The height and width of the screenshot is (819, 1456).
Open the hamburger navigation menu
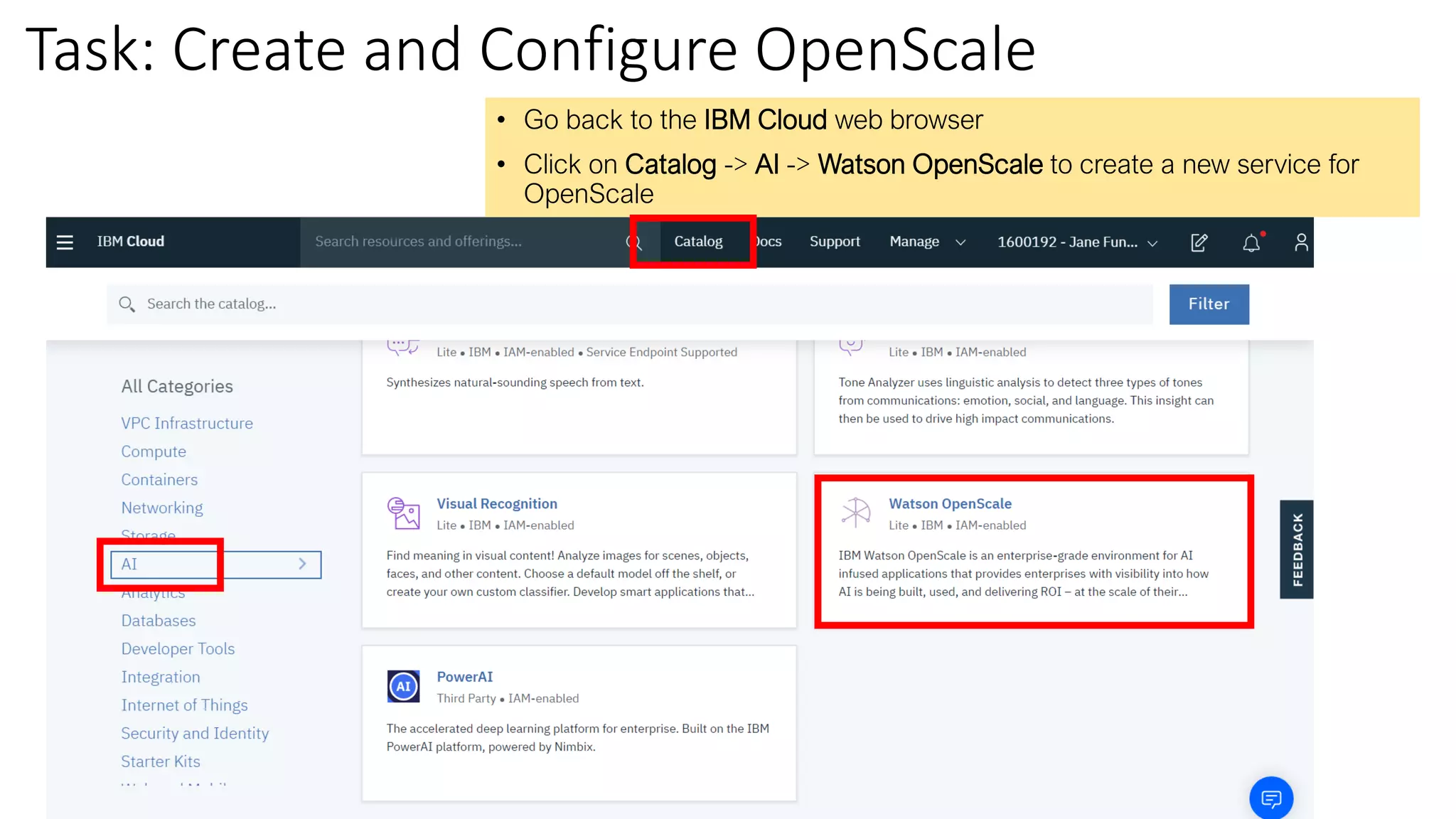65,242
